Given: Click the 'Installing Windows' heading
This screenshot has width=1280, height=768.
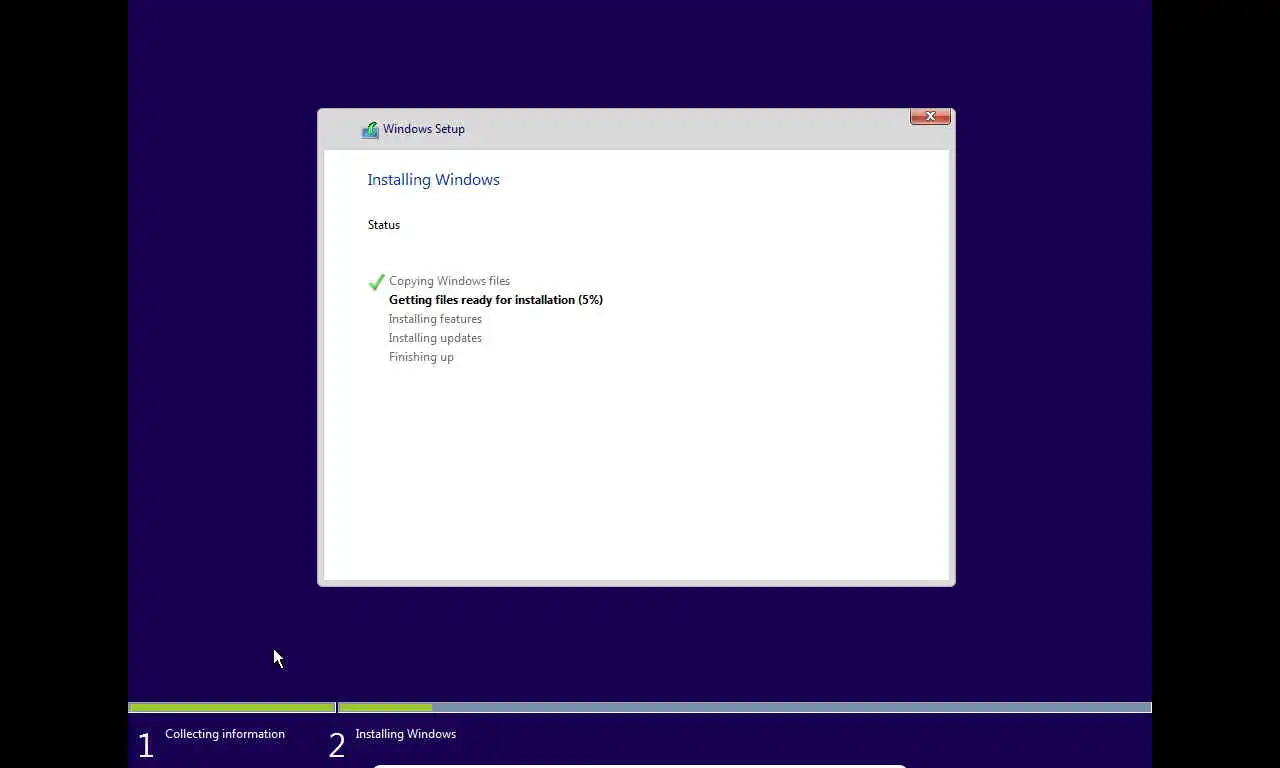Looking at the screenshot, I should (x=433, y=180).
